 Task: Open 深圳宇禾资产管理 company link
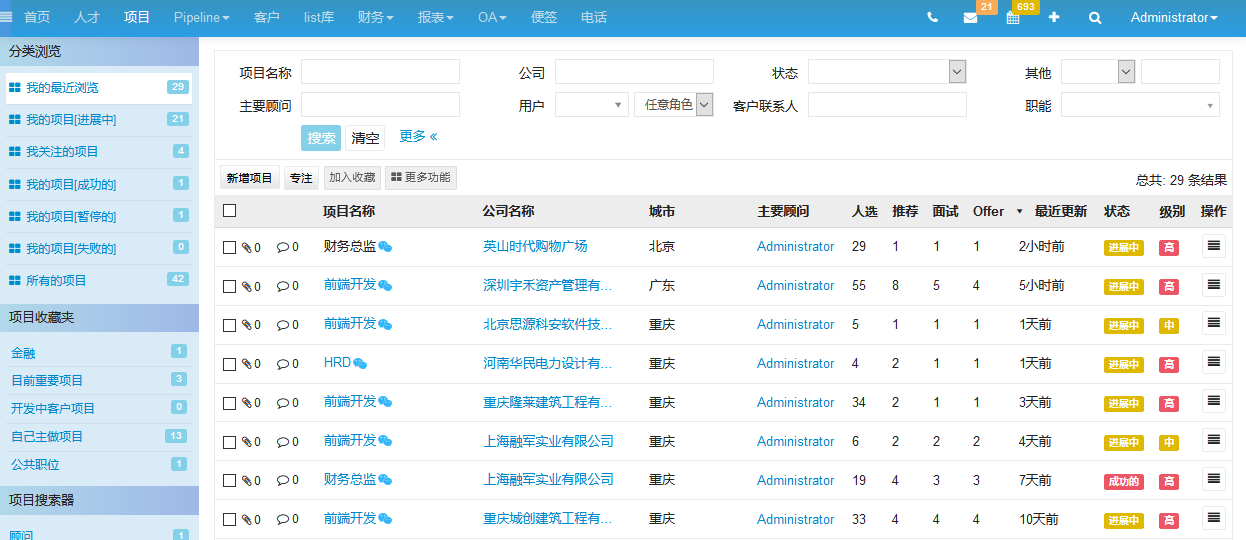(547, 286)
